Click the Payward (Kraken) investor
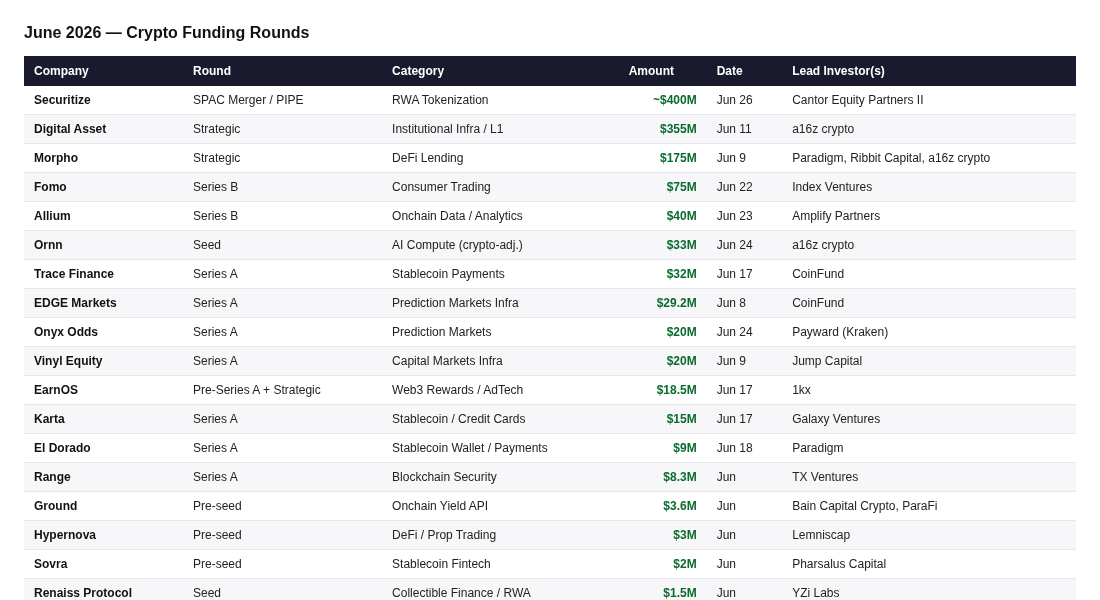Viewport: 1100px width, 600px height. (840, 332)
